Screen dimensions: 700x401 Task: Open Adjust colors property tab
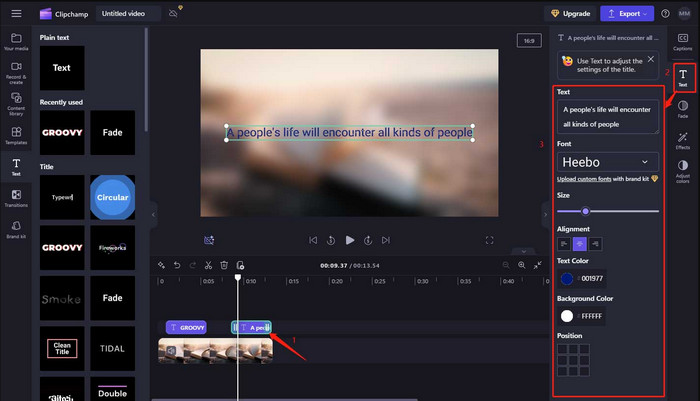click(683, 171)
